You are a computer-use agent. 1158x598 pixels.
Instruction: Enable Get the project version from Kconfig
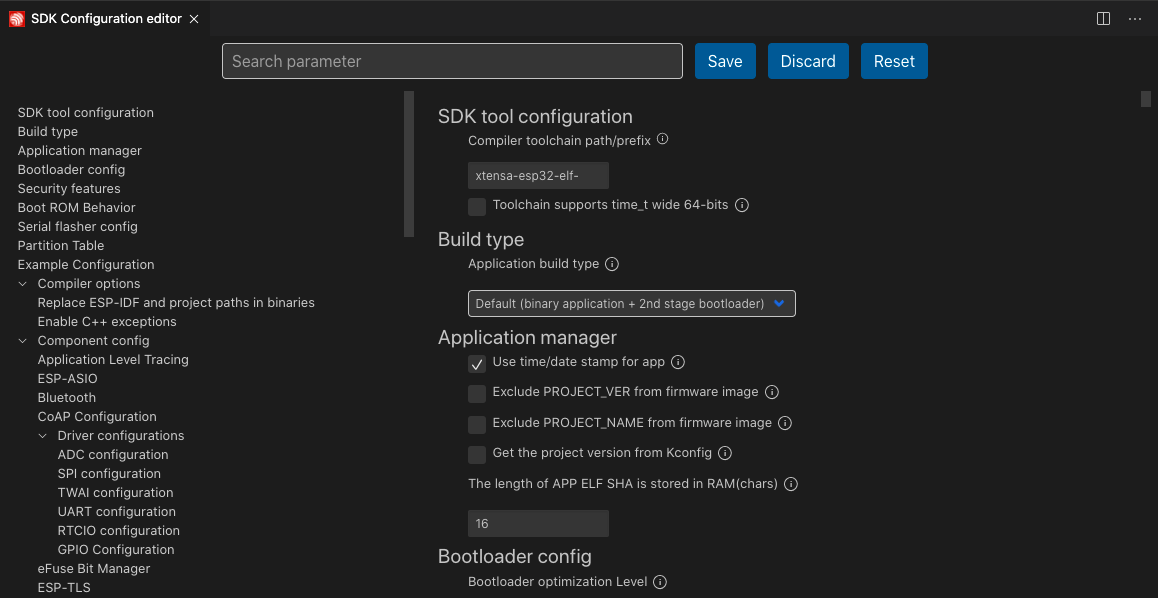477,455
